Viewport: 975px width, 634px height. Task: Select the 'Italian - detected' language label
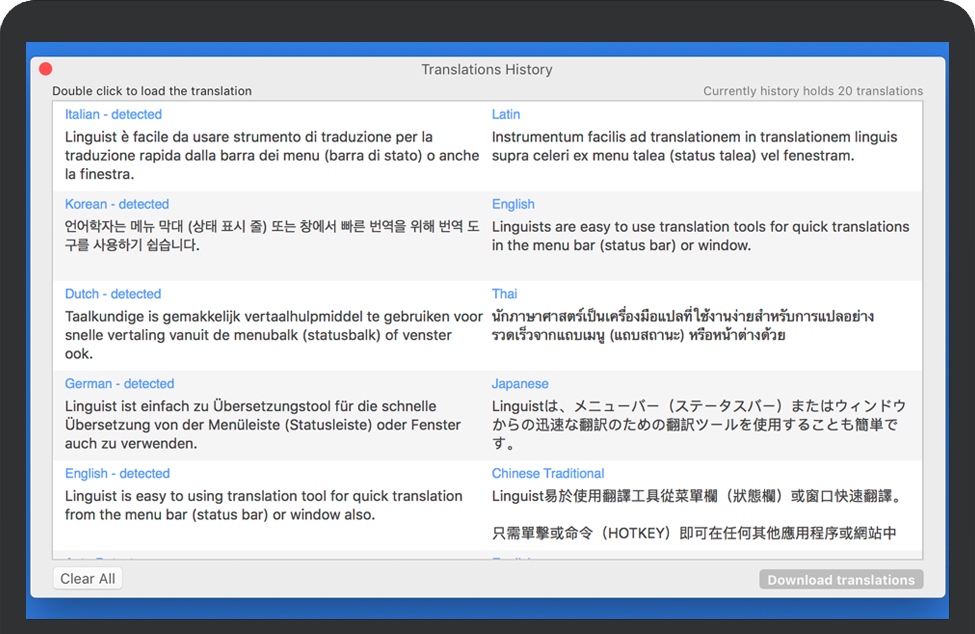[x=113, y=115]
